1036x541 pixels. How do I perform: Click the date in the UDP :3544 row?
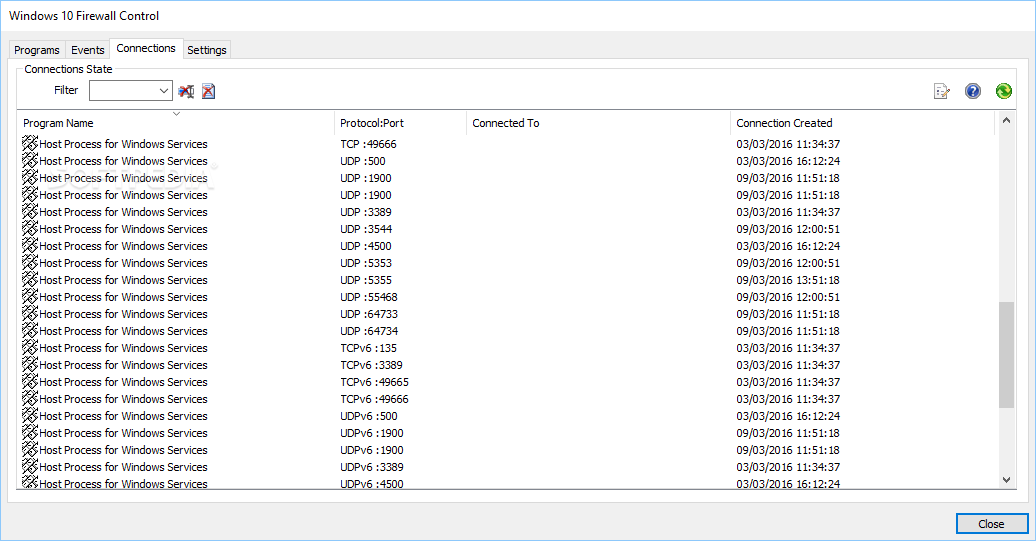pos(788,229)
